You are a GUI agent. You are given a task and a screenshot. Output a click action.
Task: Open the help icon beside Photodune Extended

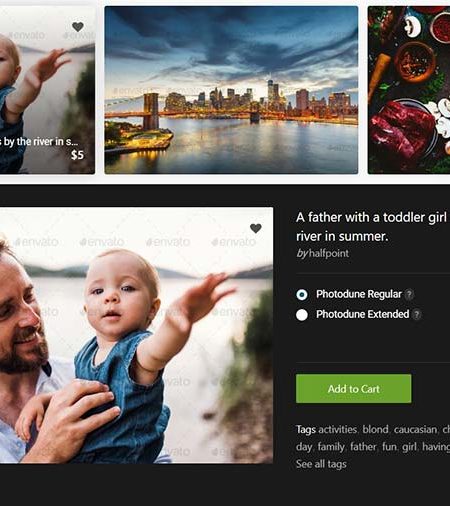pyautogui.click(x=417, y=314)
